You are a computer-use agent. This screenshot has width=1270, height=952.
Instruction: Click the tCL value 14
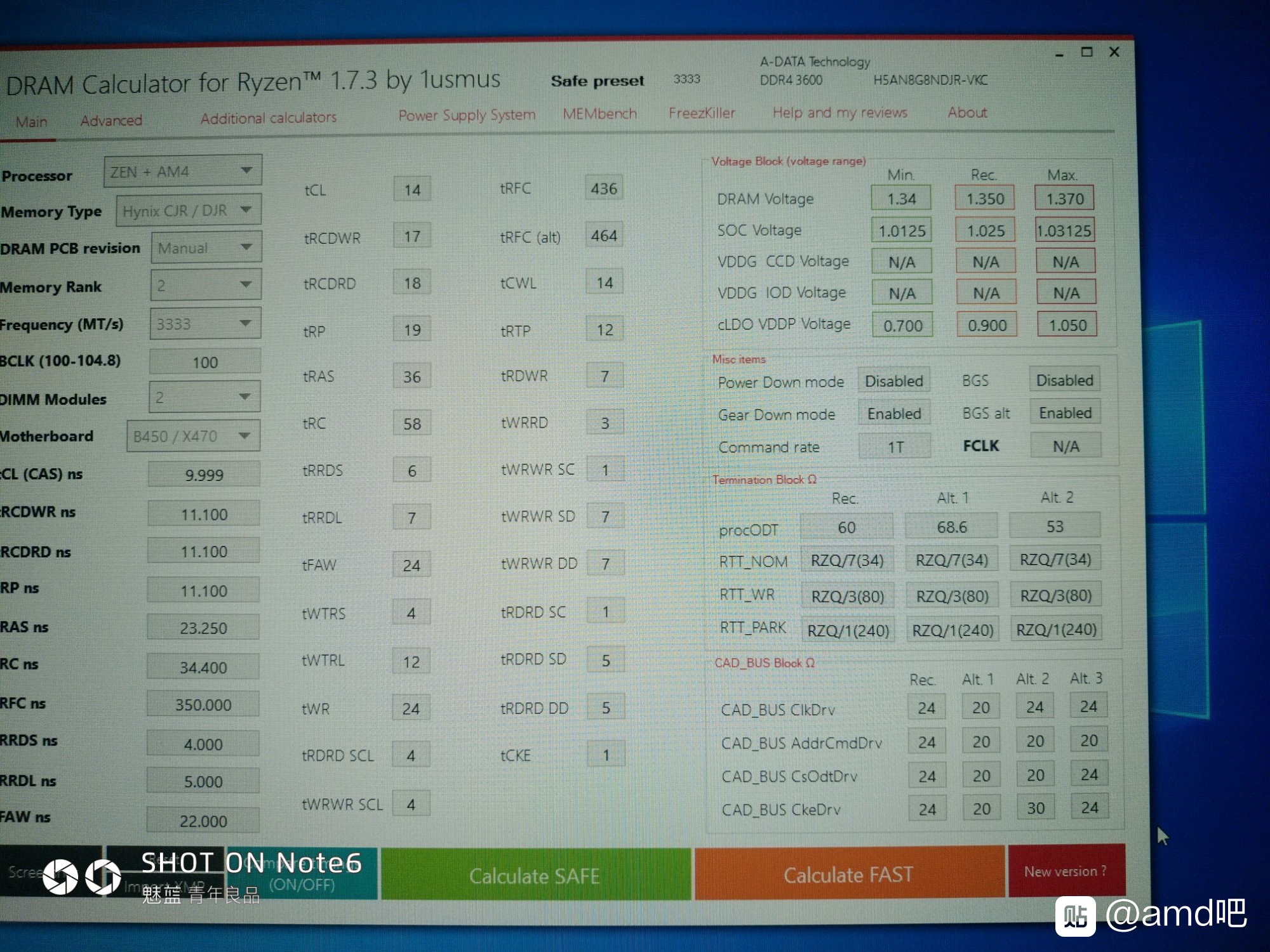412,189
